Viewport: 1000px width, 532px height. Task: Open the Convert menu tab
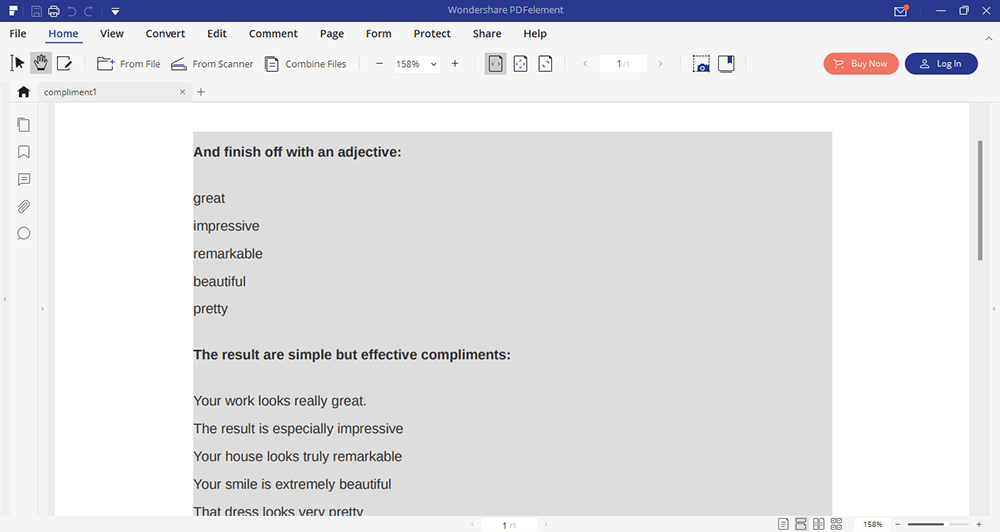click(165, 33)
